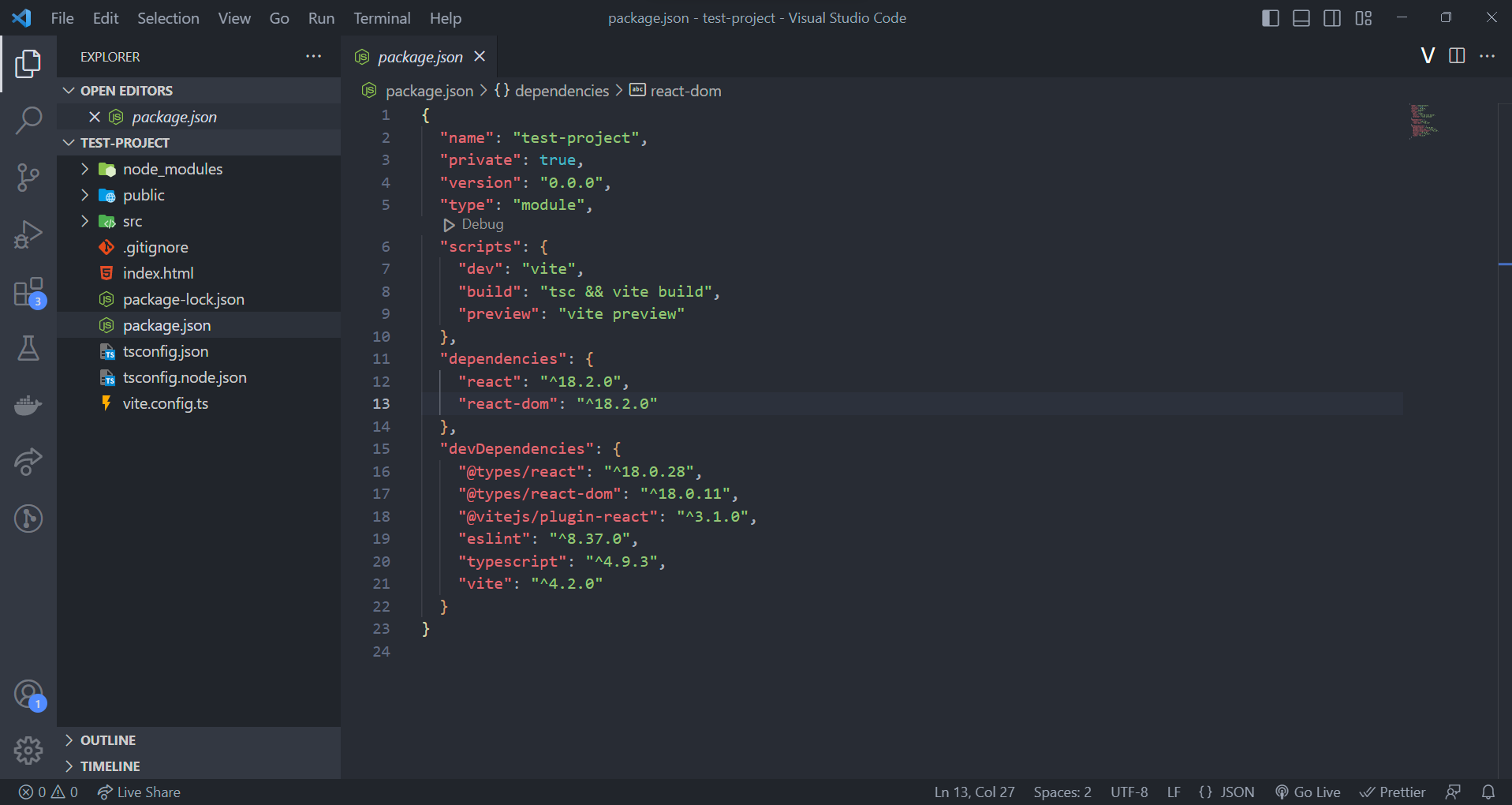Open the Extensions view with badge
The width and height of the screenshot is (1512, 805).
[28, 292]
